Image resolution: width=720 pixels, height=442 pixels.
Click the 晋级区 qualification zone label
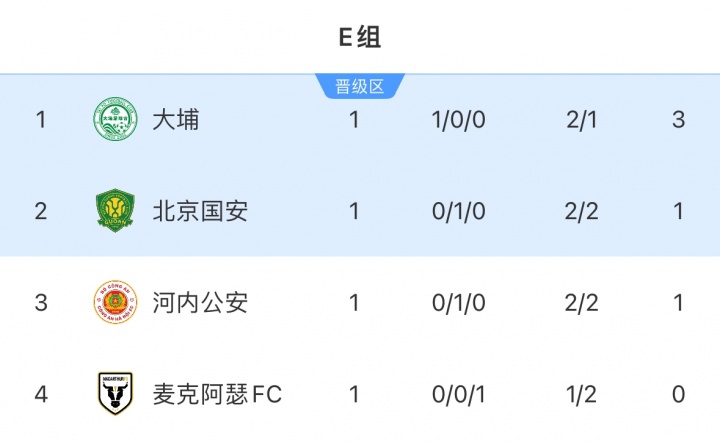[360, 87]
